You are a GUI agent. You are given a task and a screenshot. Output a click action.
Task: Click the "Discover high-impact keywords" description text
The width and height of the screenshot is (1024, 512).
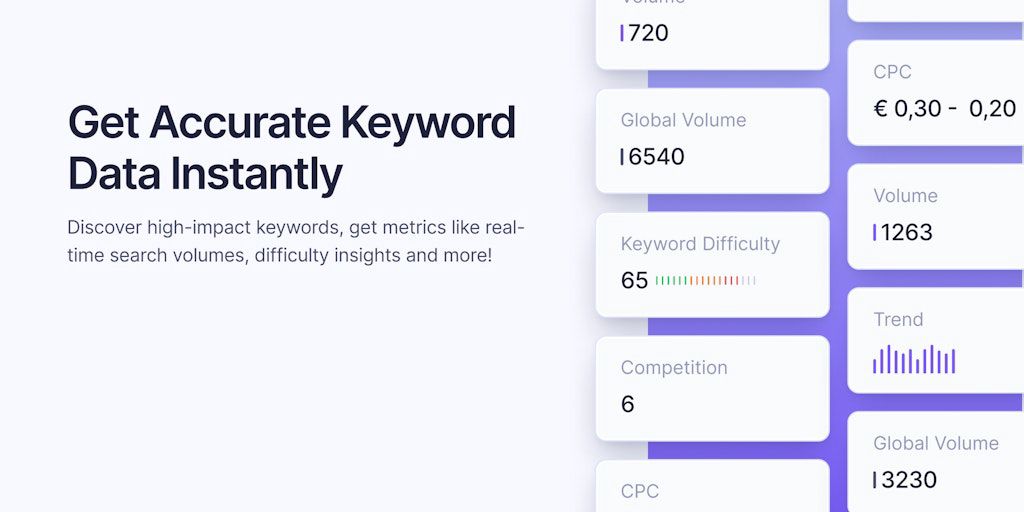296,241
